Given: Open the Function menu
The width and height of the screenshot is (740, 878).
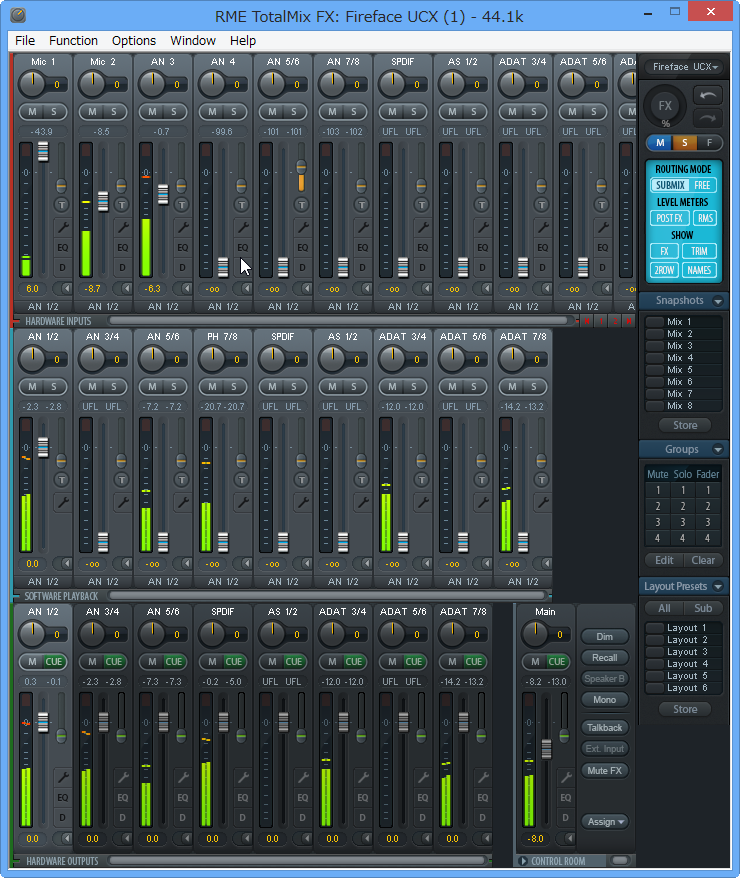Looking at the screenshot, I should [x=73, y=41].
